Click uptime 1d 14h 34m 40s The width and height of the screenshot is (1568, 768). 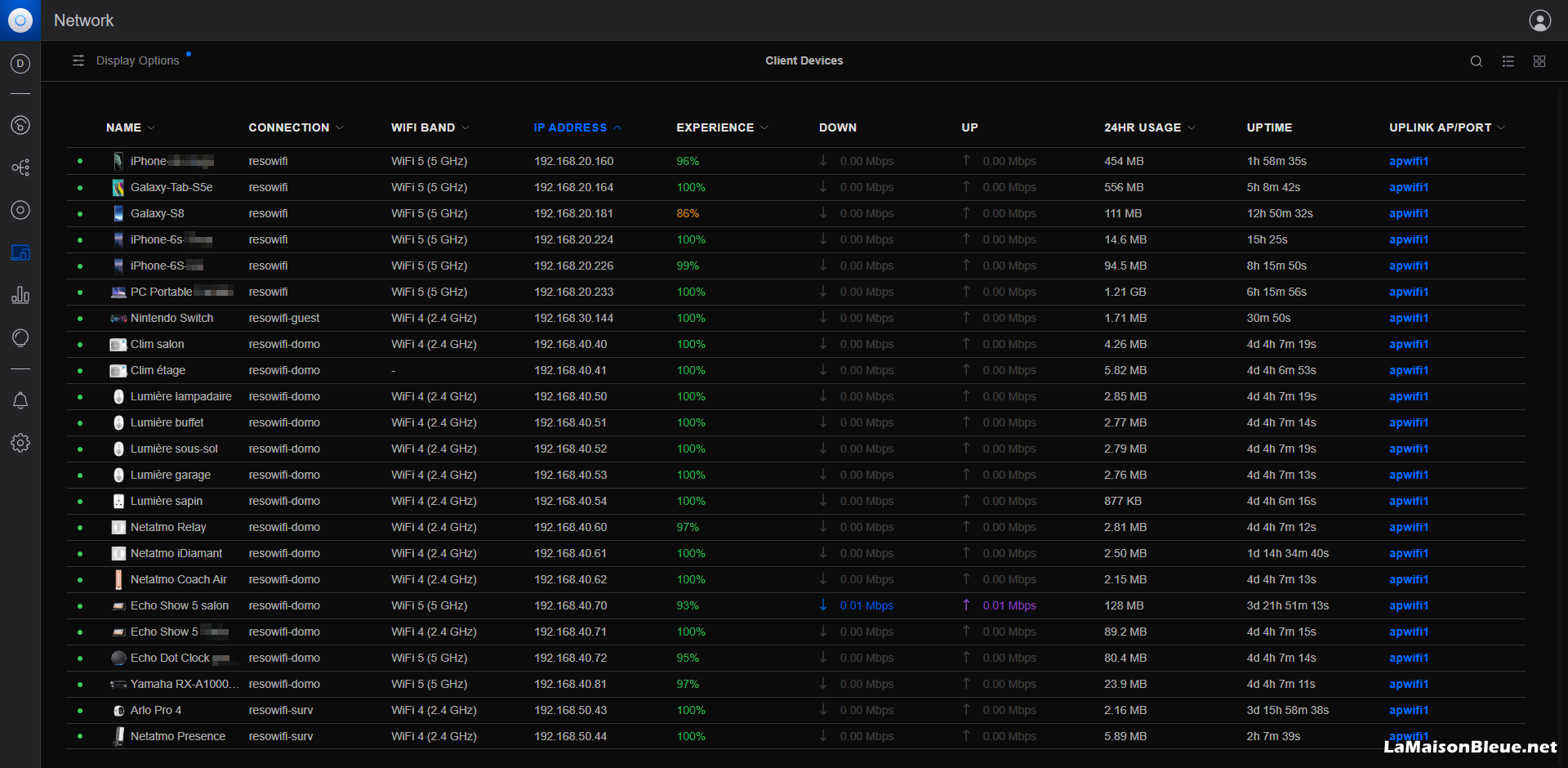1287,554
